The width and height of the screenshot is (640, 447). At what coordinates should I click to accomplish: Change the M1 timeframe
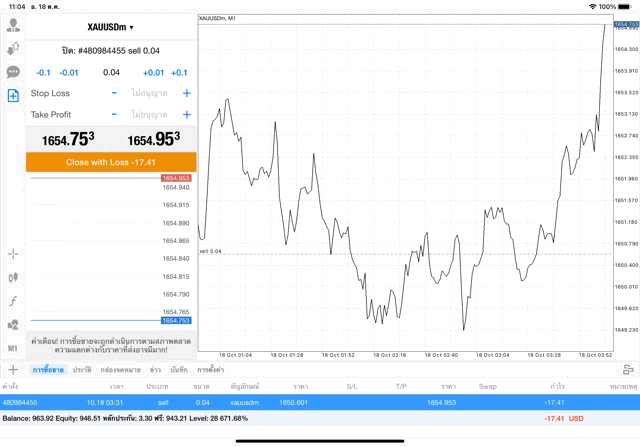pos(13,348)
